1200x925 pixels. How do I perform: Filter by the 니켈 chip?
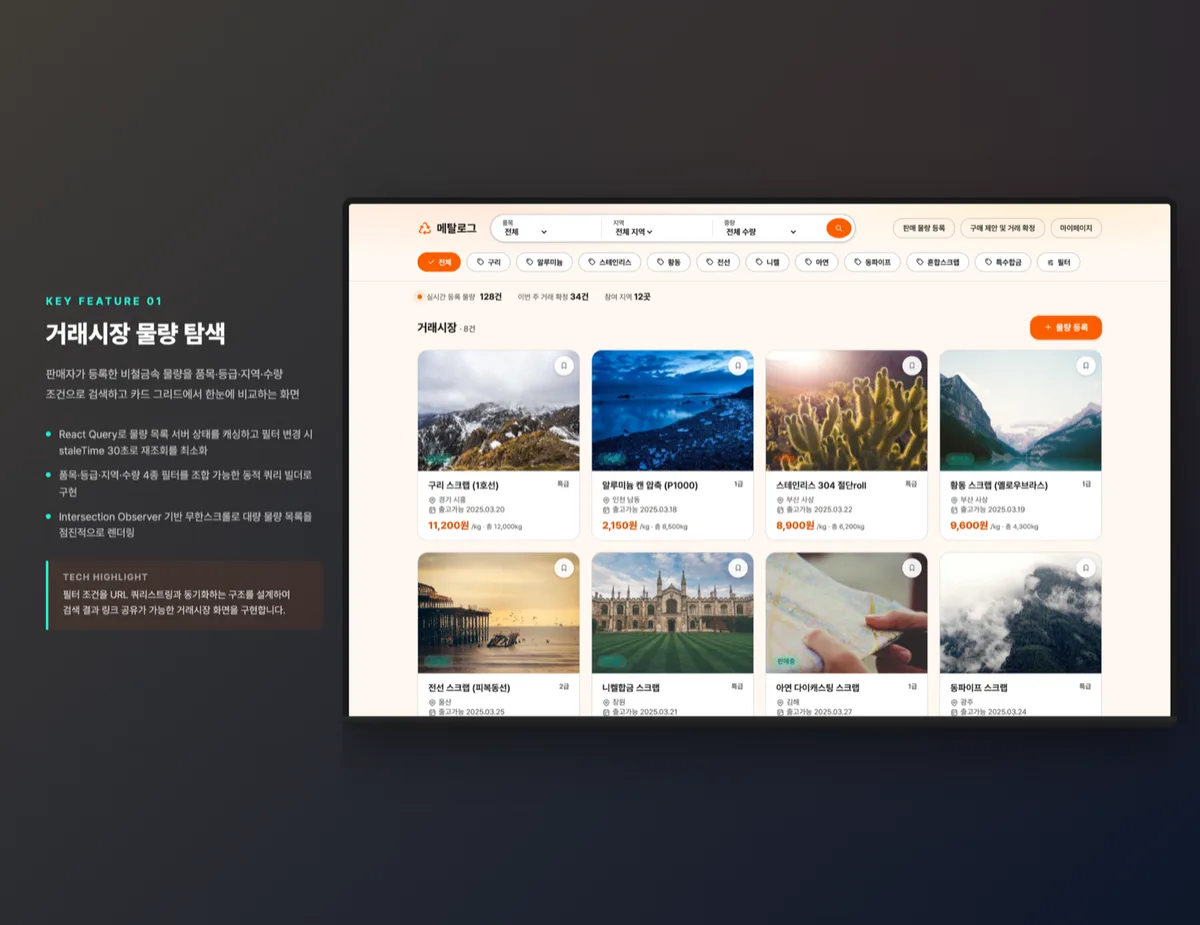pyautogui.click(x=768, y=262)
